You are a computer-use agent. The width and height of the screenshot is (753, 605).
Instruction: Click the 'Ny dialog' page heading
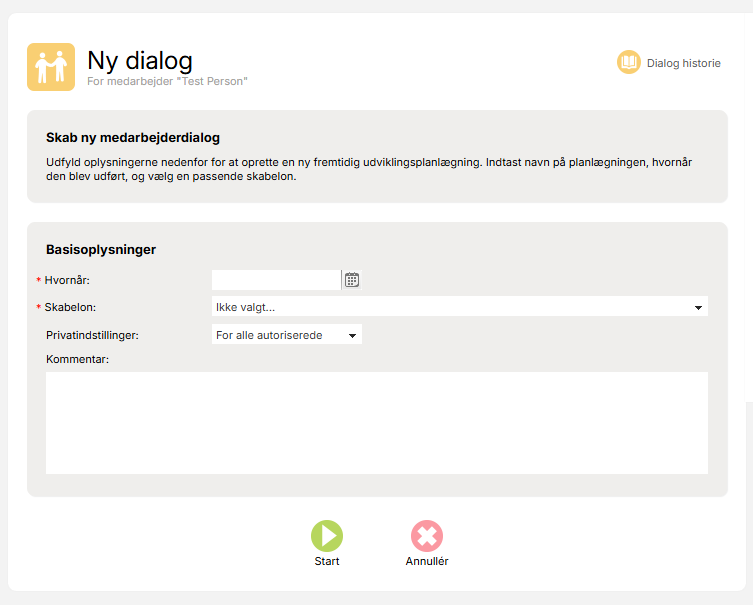140,61
